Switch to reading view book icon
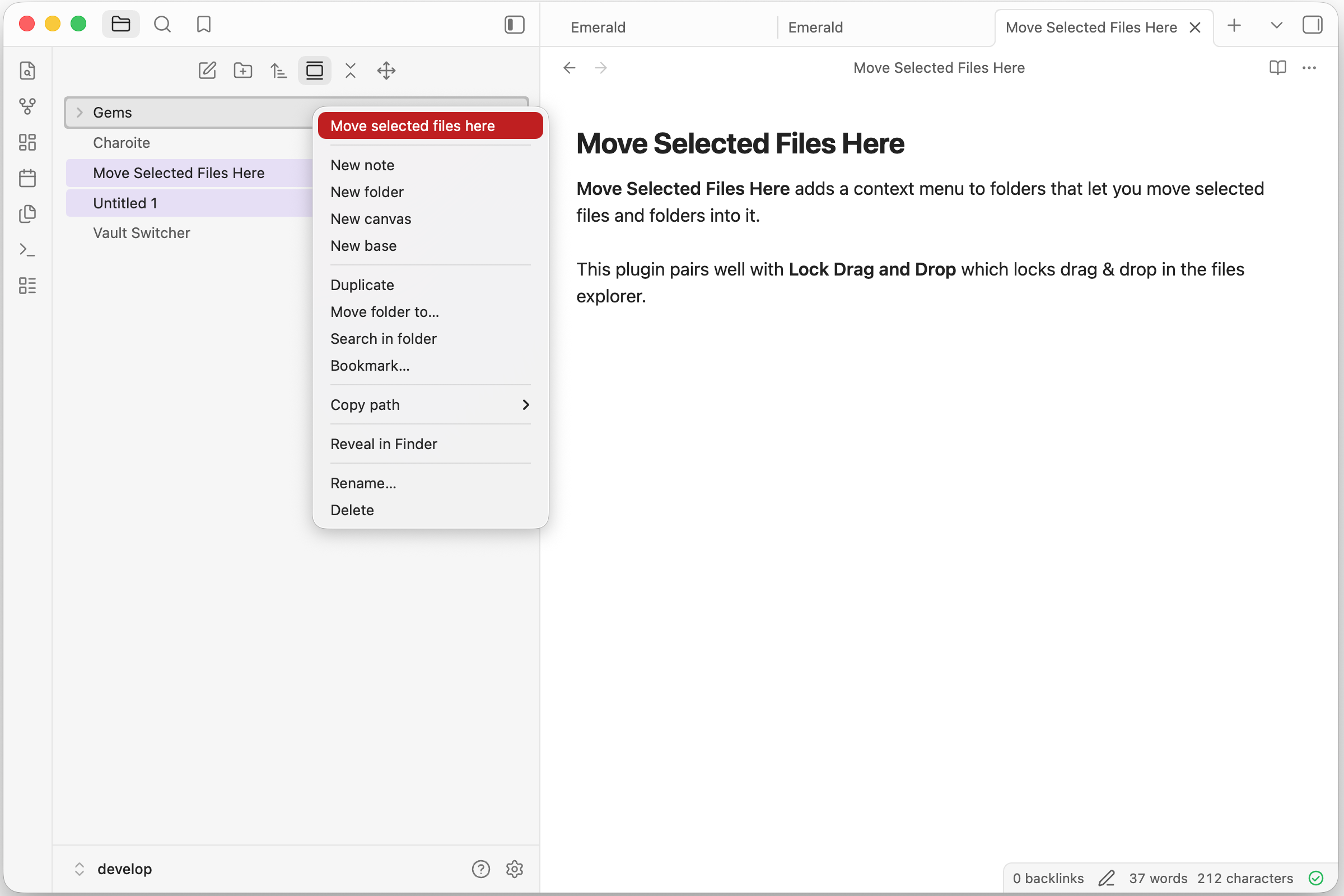Screen dimensions: 1344x896 [1278, 68]
